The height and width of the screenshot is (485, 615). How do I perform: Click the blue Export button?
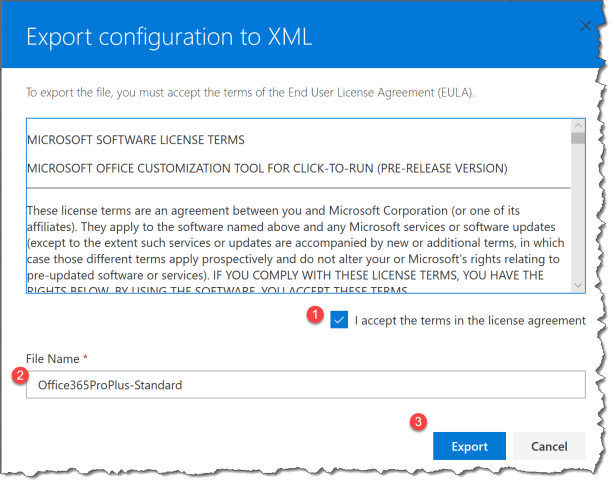[x=469, y=446]
